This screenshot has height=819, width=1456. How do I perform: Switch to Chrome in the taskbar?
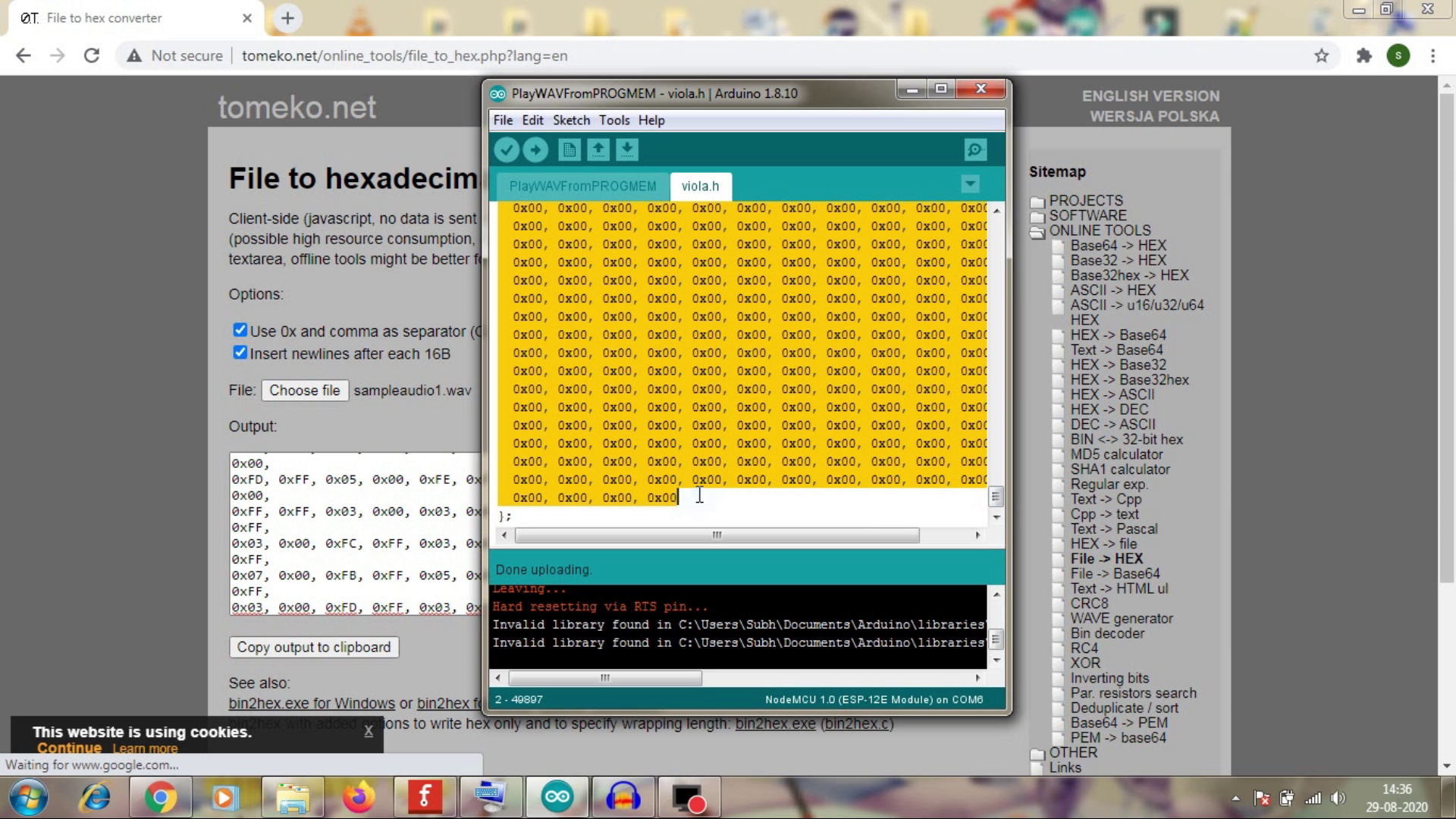point(161,798)
